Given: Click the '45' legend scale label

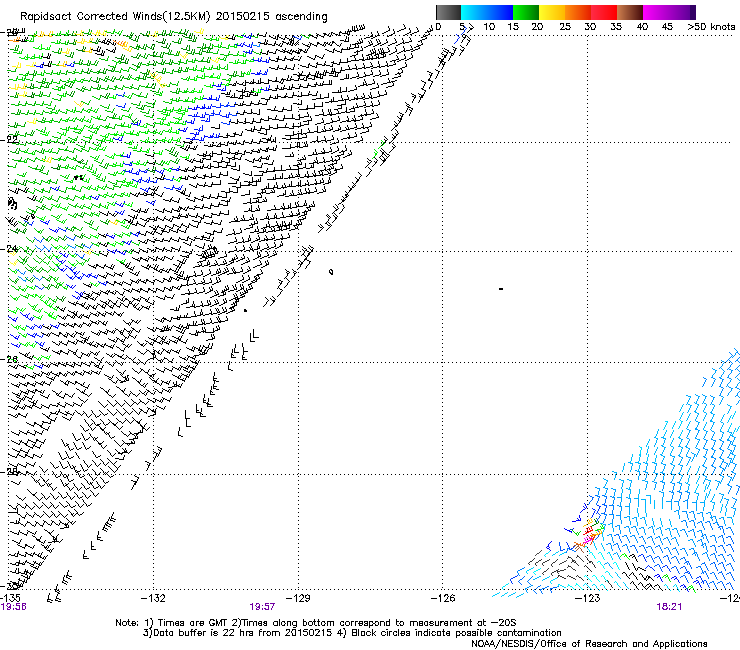Looking at the screenshot, I should (667, 27).
